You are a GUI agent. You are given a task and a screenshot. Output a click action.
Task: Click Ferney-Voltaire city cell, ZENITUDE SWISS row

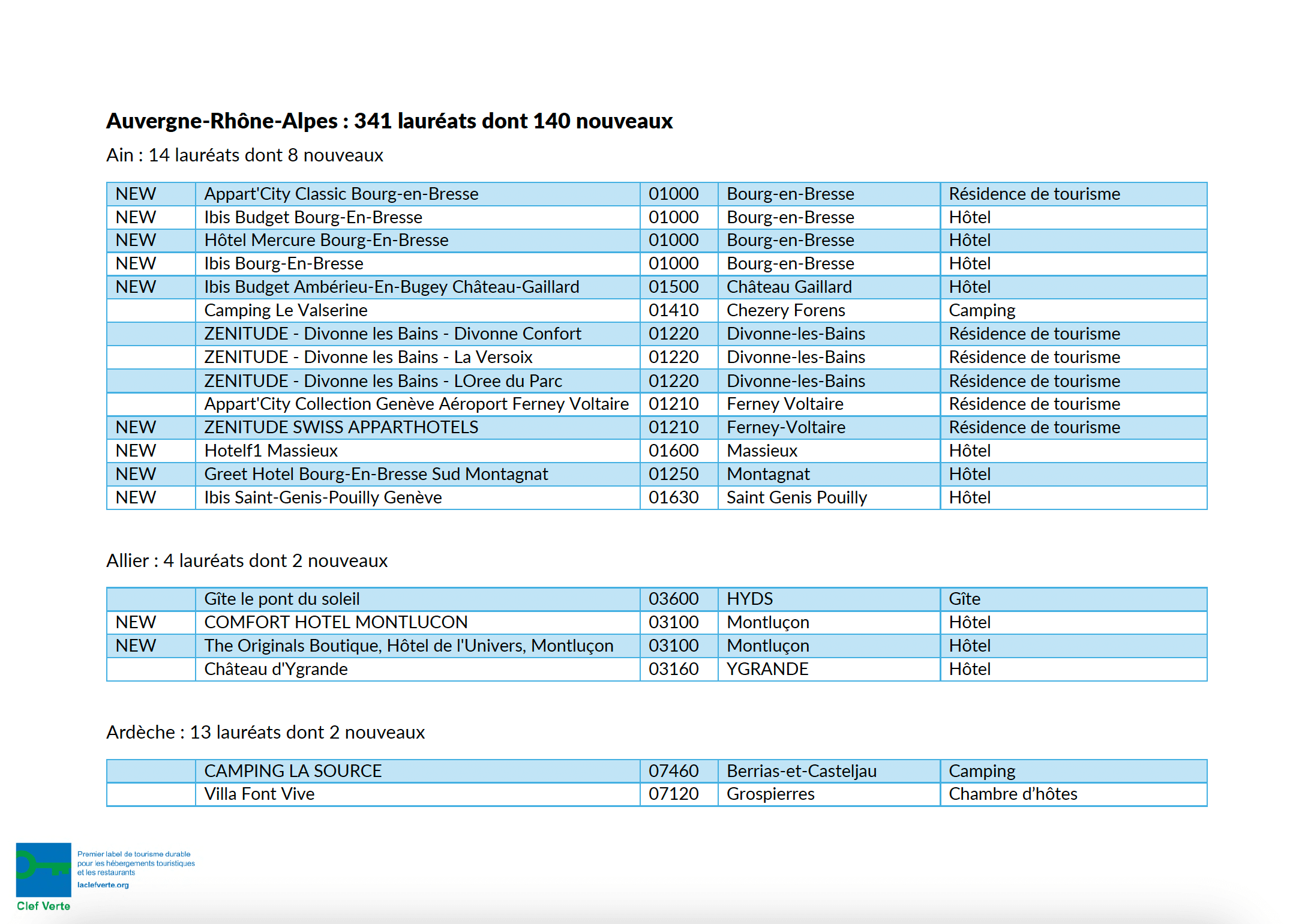[x=829, y=428]
